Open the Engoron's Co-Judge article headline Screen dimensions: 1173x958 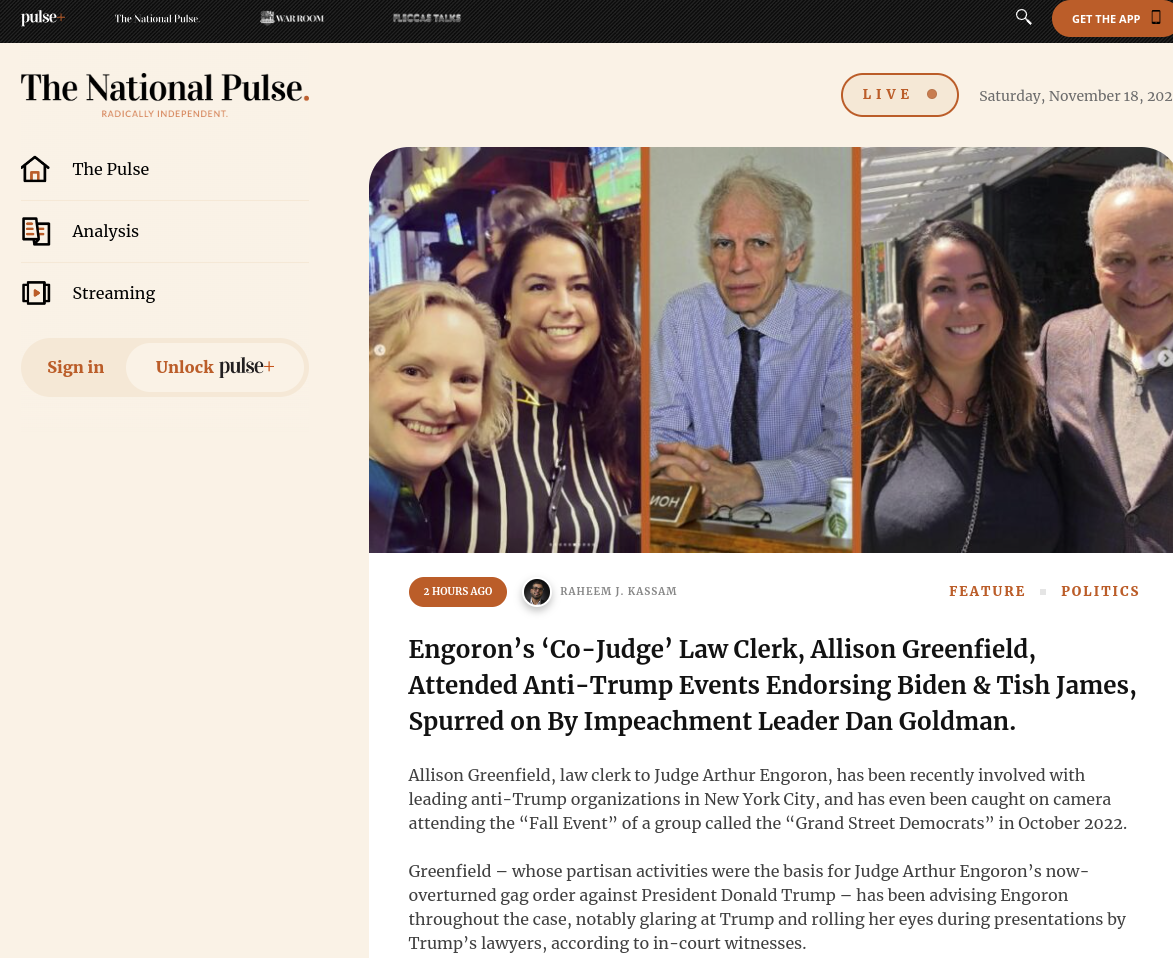point(772,685)
